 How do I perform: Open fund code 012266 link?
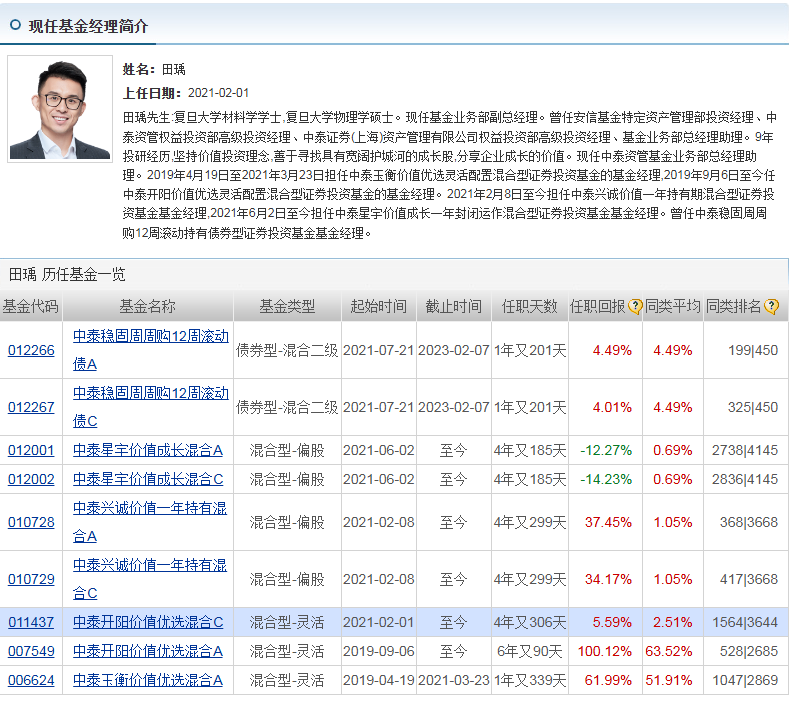pyautogui.click(x=31, y=350)
